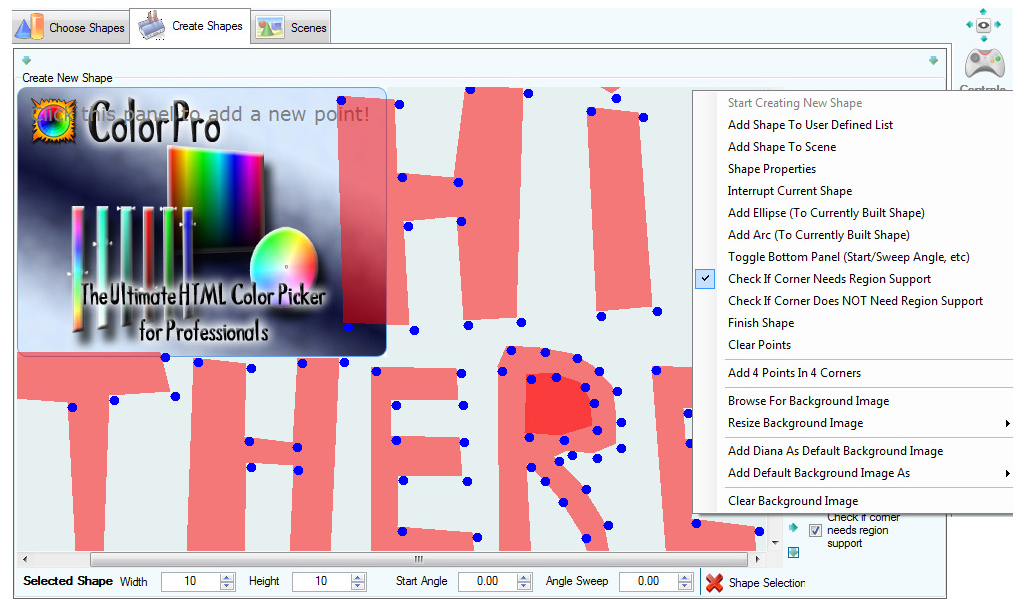Click the gamepad Controls icon
The image size is (1024, 600).
tap(984, 65)
